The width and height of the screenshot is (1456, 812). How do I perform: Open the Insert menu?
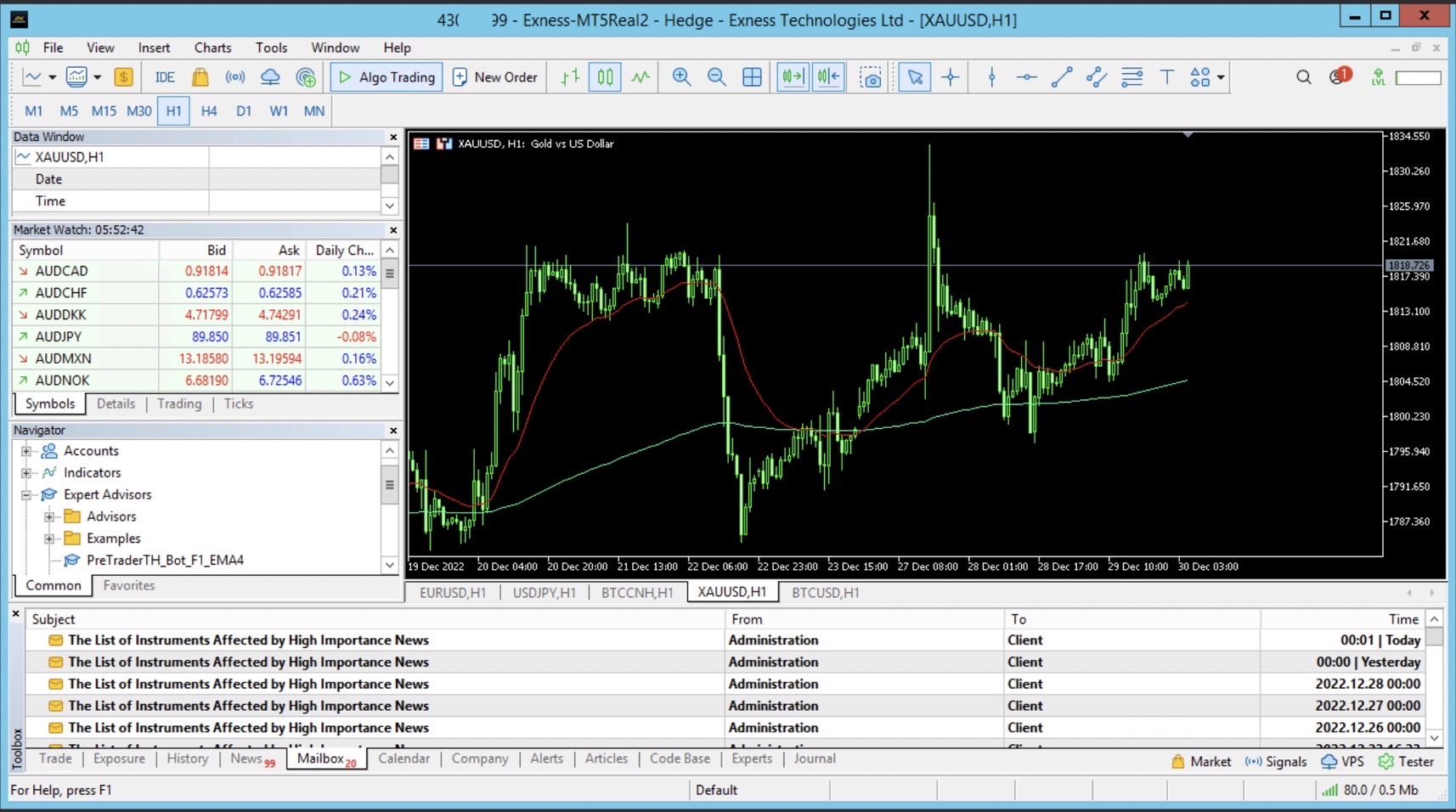click(x=154, y=48)
